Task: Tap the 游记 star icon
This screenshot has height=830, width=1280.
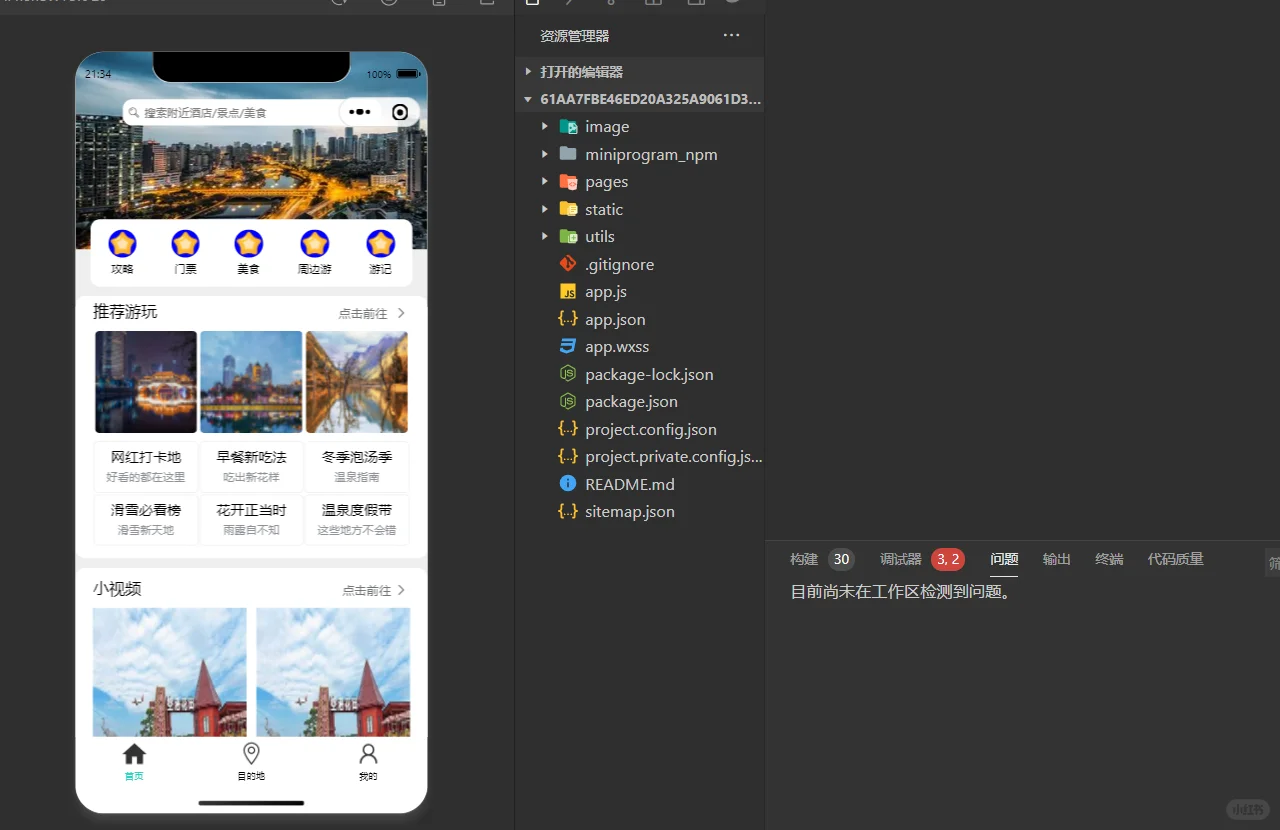Action: (380, 244)
